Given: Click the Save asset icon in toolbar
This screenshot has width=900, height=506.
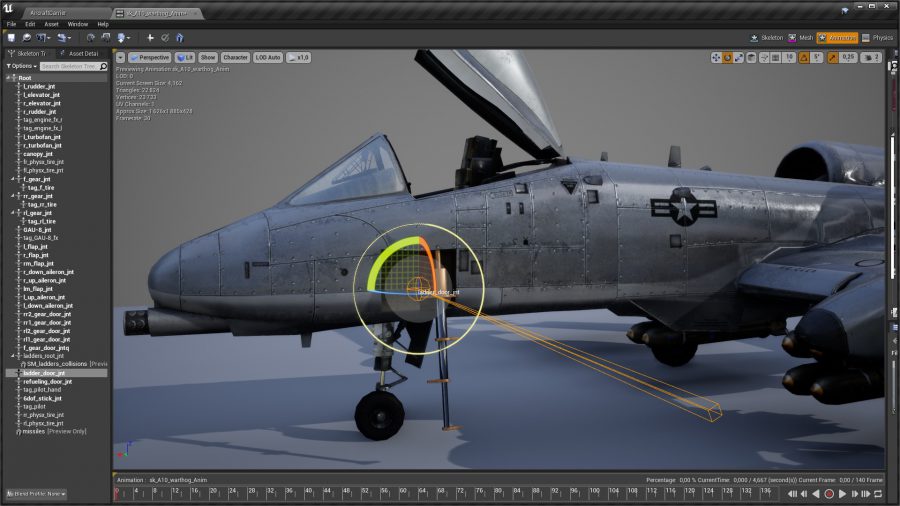Looking at the screenshot, I should (x=11, y=38).
